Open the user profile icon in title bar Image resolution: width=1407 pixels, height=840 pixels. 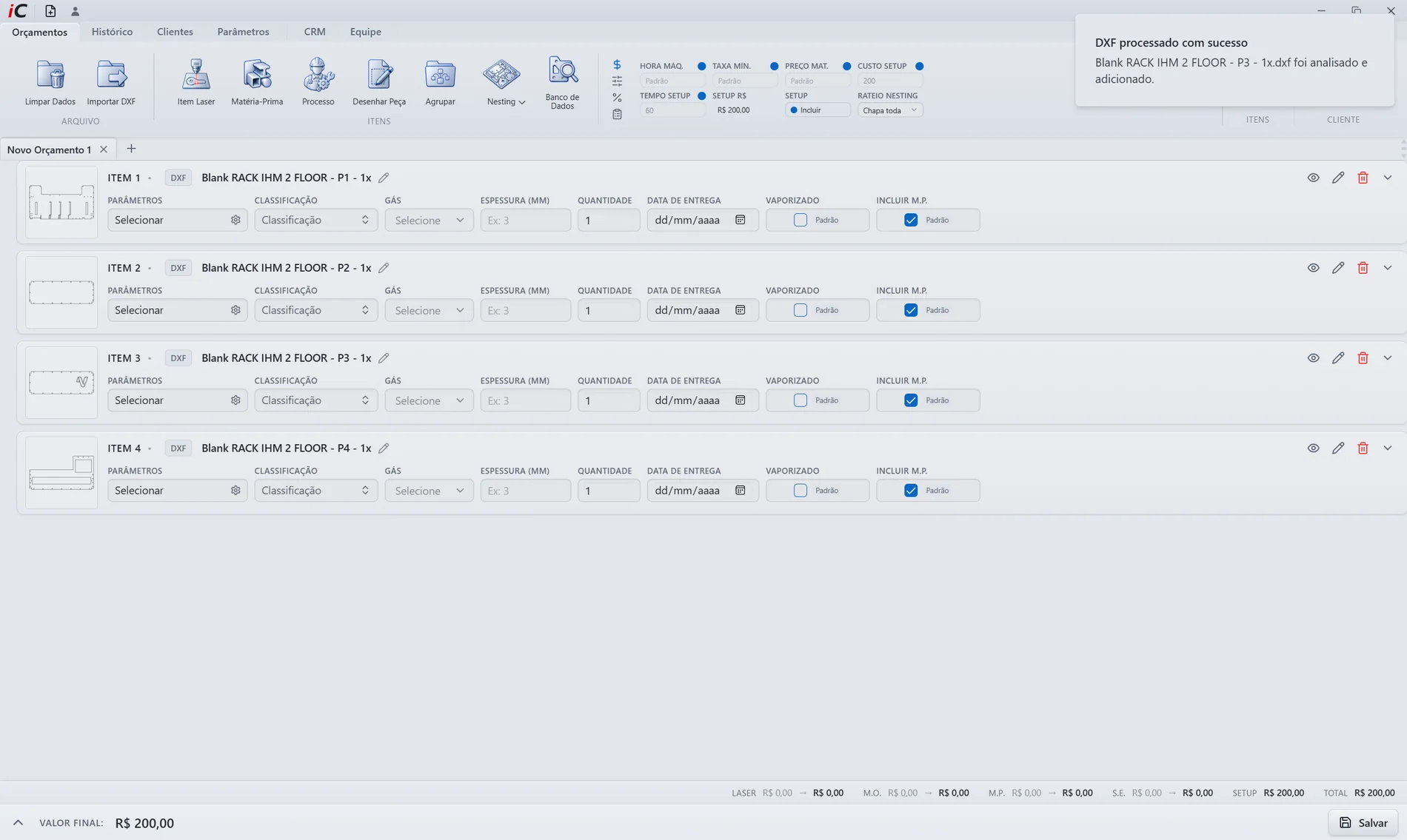click(x=75, y=11)
